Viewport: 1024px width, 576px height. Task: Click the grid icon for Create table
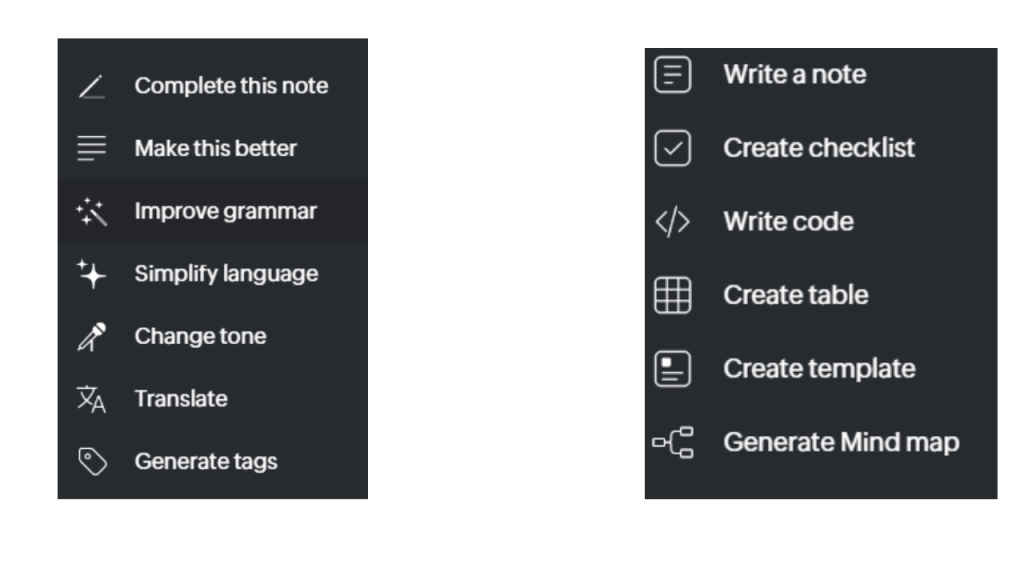click(673, 296)
